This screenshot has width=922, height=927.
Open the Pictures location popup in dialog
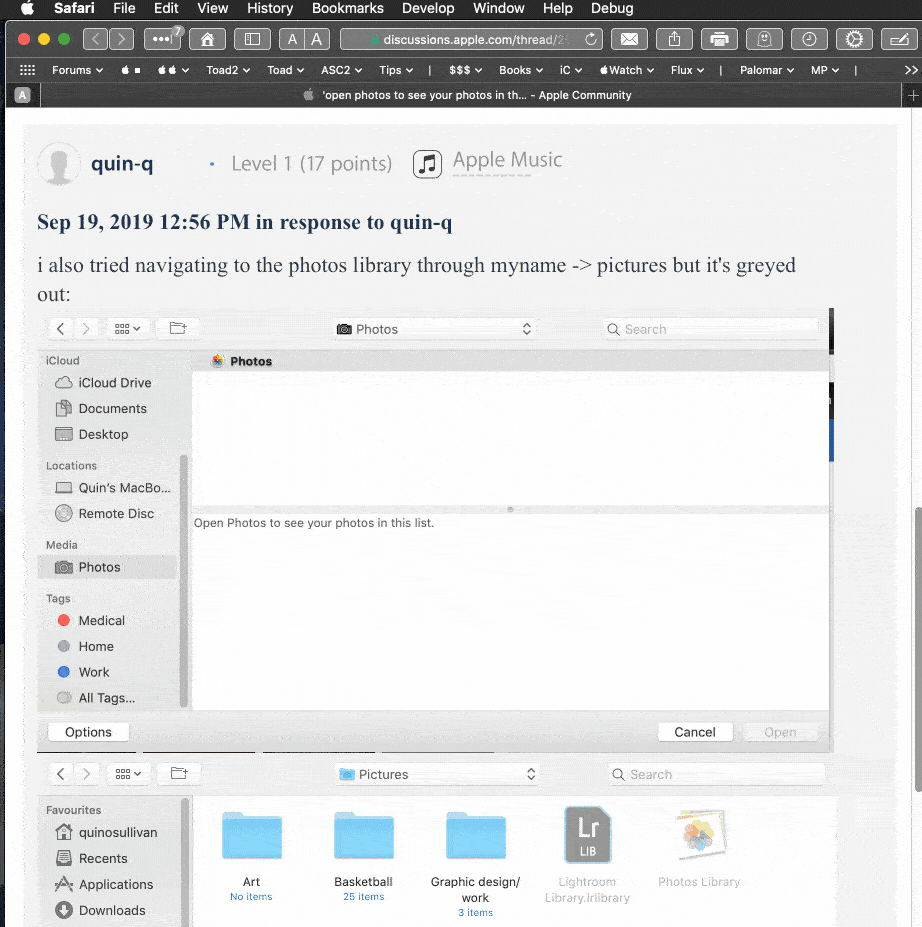tap(437, 774)
